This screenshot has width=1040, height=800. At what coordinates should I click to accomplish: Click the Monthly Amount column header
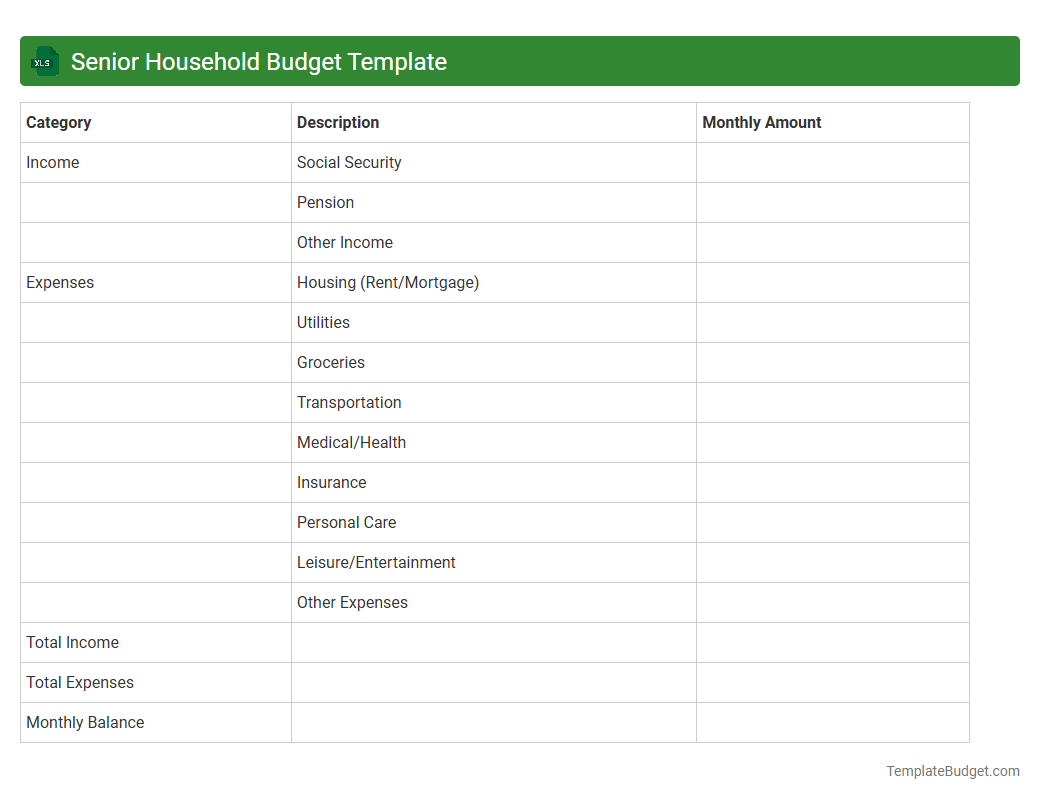pos(760,122)
